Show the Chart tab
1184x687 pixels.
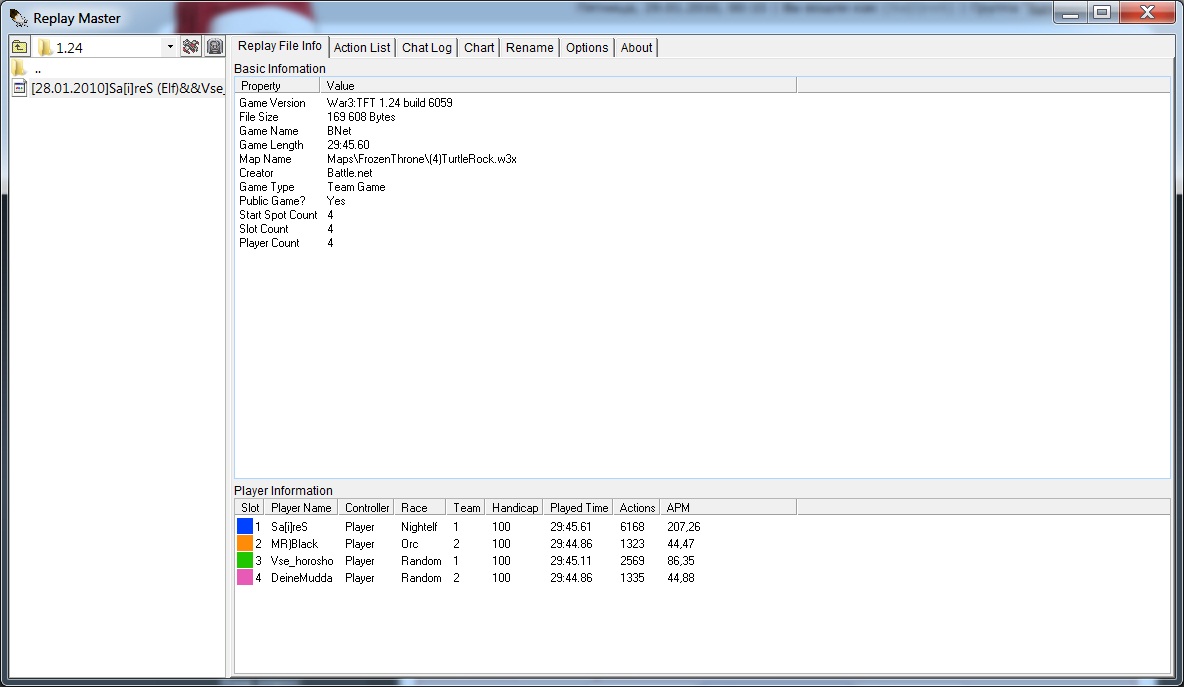tap(479, 48)
